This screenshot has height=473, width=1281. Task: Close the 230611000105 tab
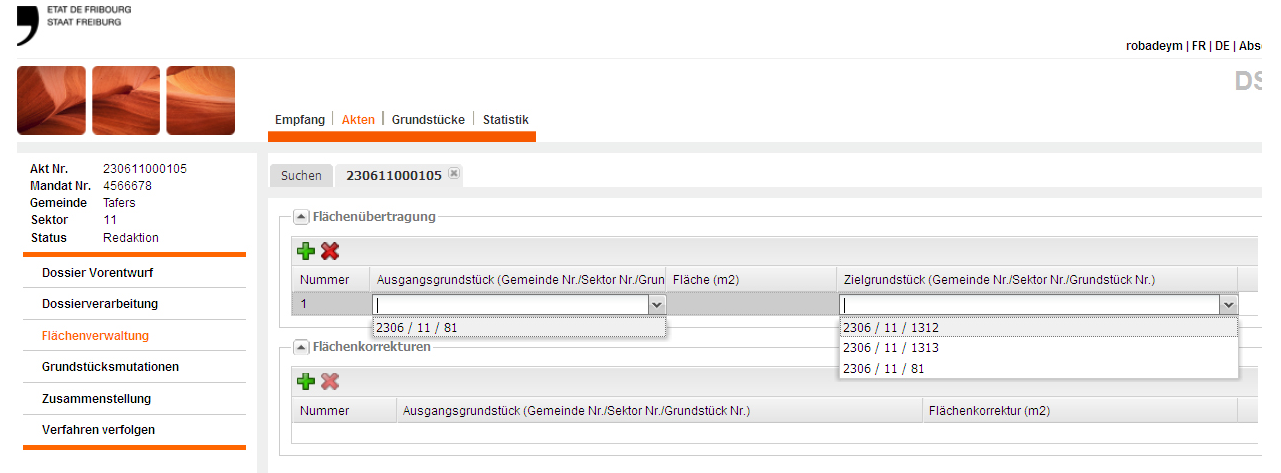click(x=454, y=174)
